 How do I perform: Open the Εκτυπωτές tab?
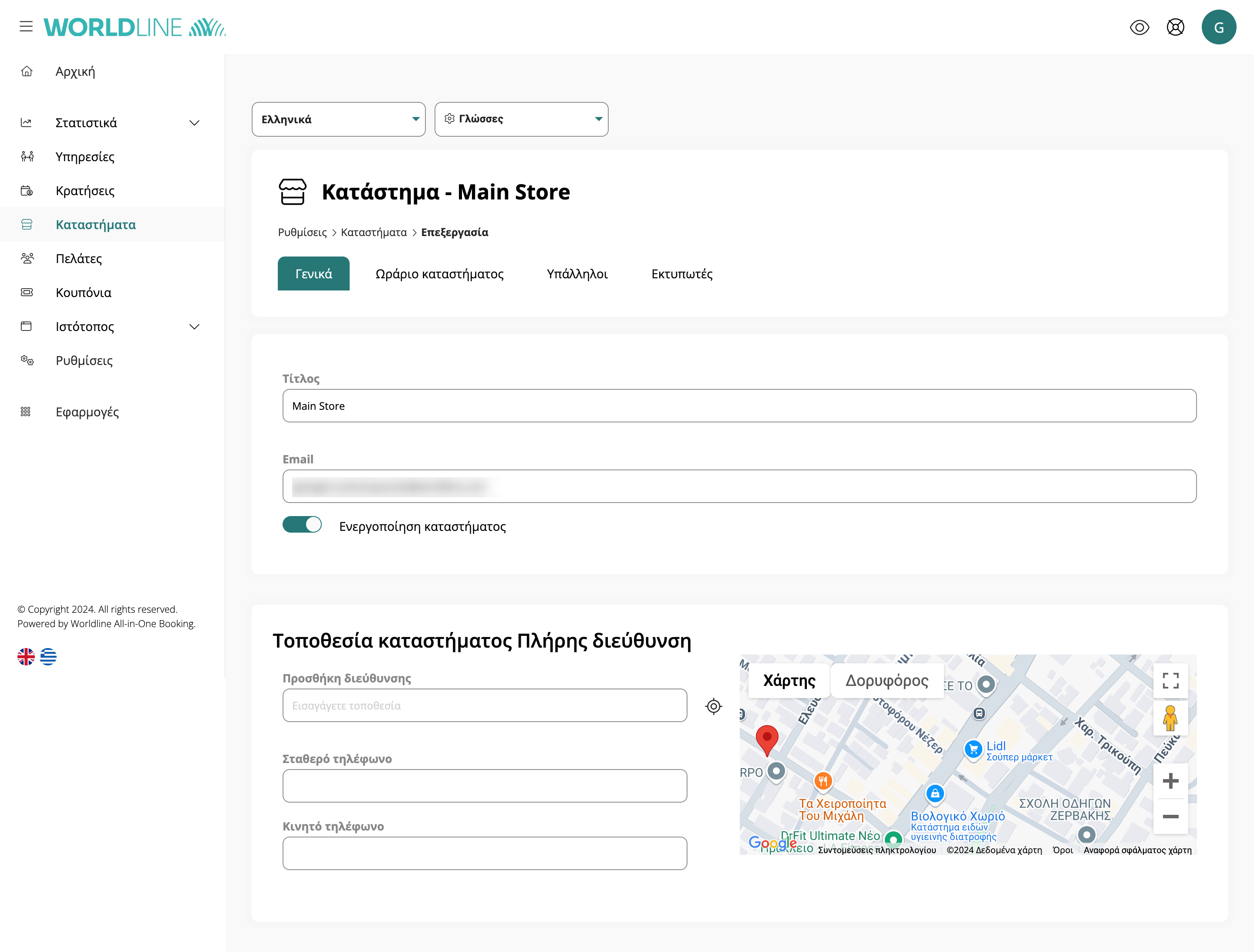681,274
